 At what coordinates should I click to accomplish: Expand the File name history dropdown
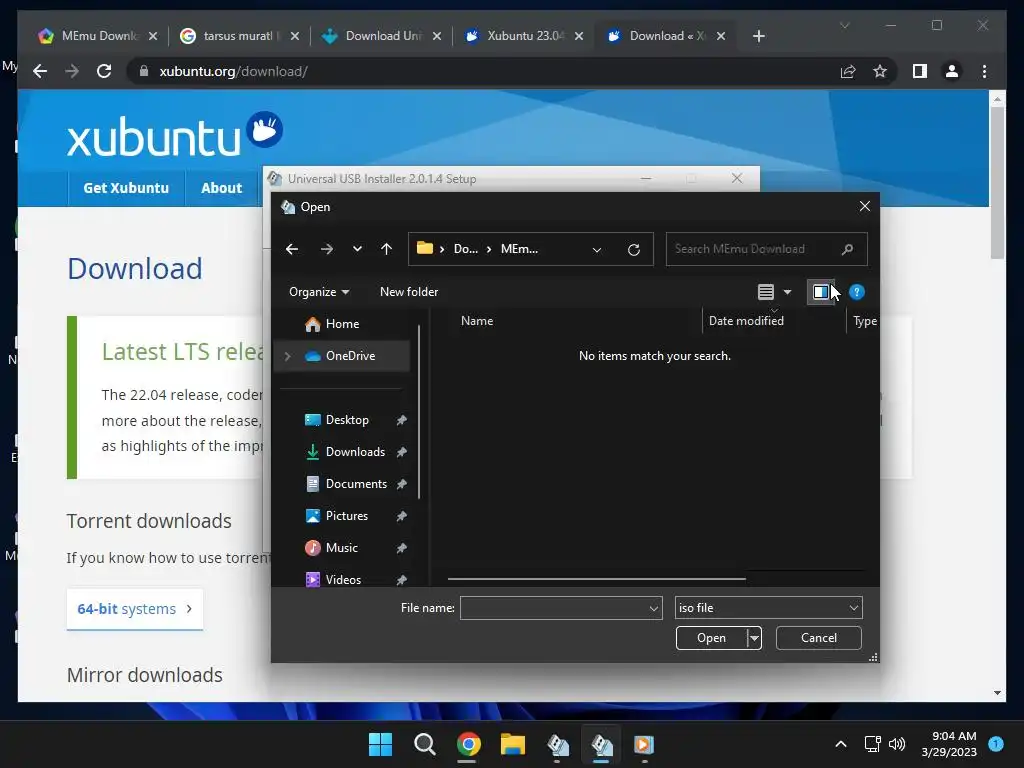pos(654,609)
